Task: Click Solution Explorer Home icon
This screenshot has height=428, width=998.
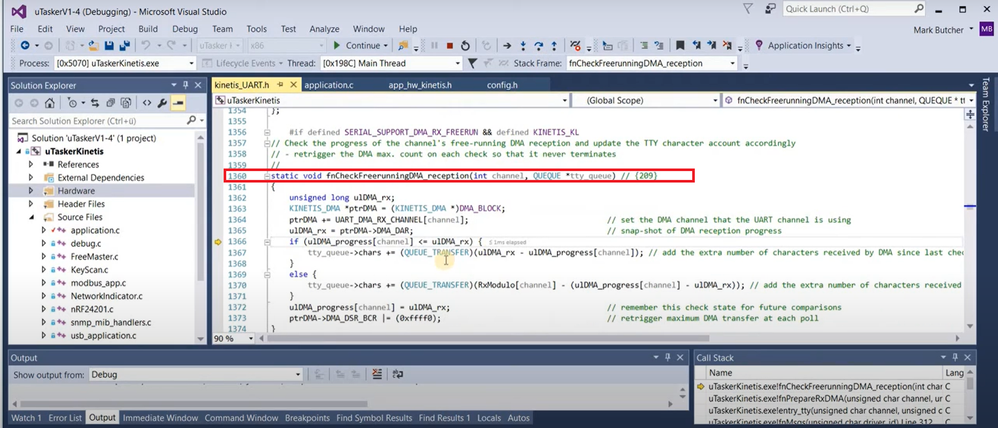Action: [50, 103]
